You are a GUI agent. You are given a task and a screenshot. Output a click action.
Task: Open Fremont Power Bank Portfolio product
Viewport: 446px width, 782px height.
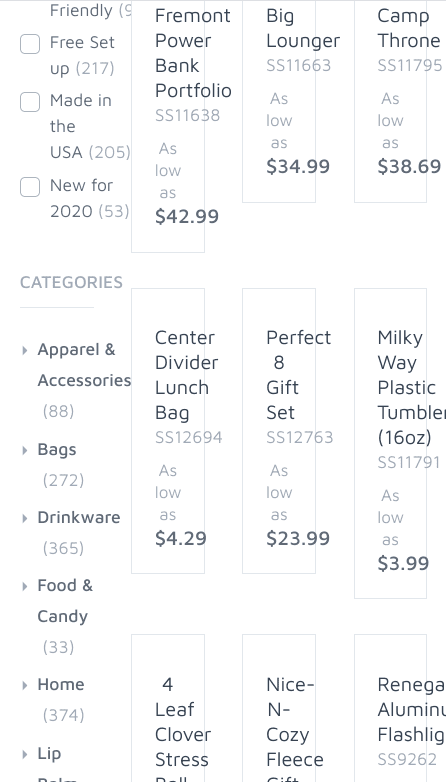(x=193, y=53)
